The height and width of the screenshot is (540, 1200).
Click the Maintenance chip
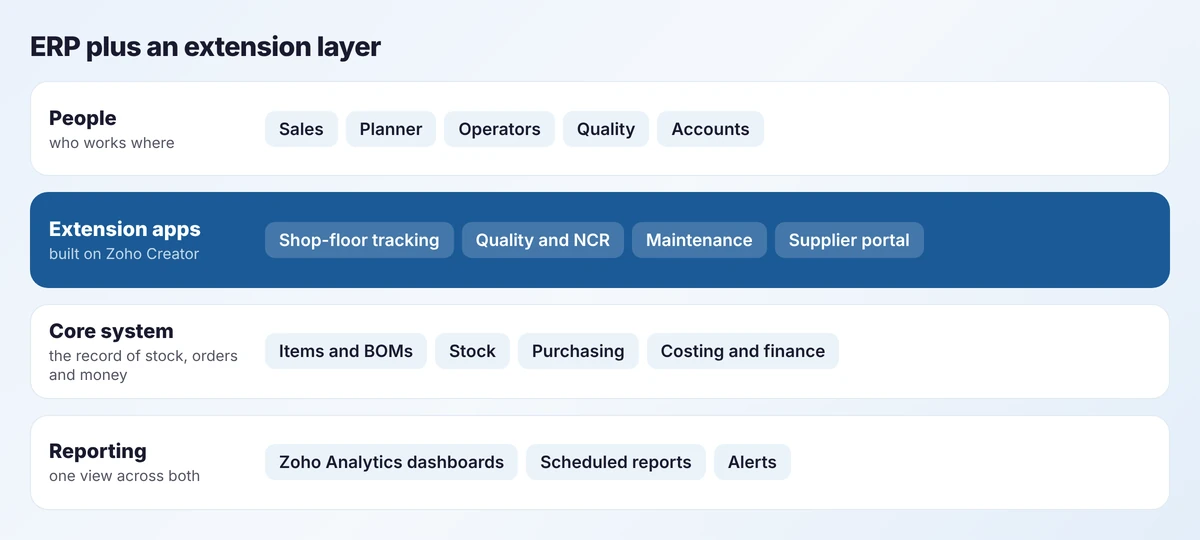coord(699,240)
